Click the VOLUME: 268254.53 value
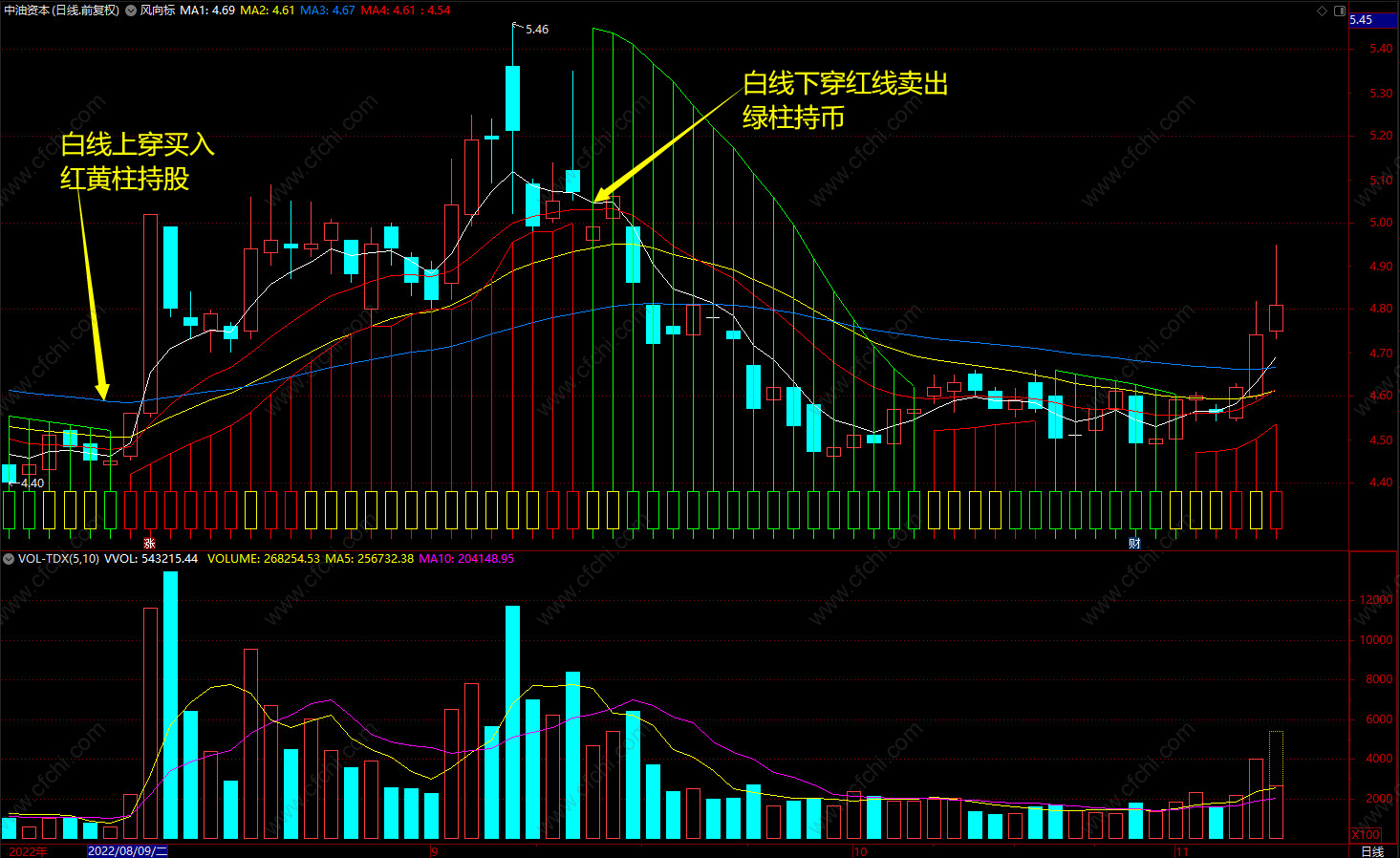 point(264,559)
